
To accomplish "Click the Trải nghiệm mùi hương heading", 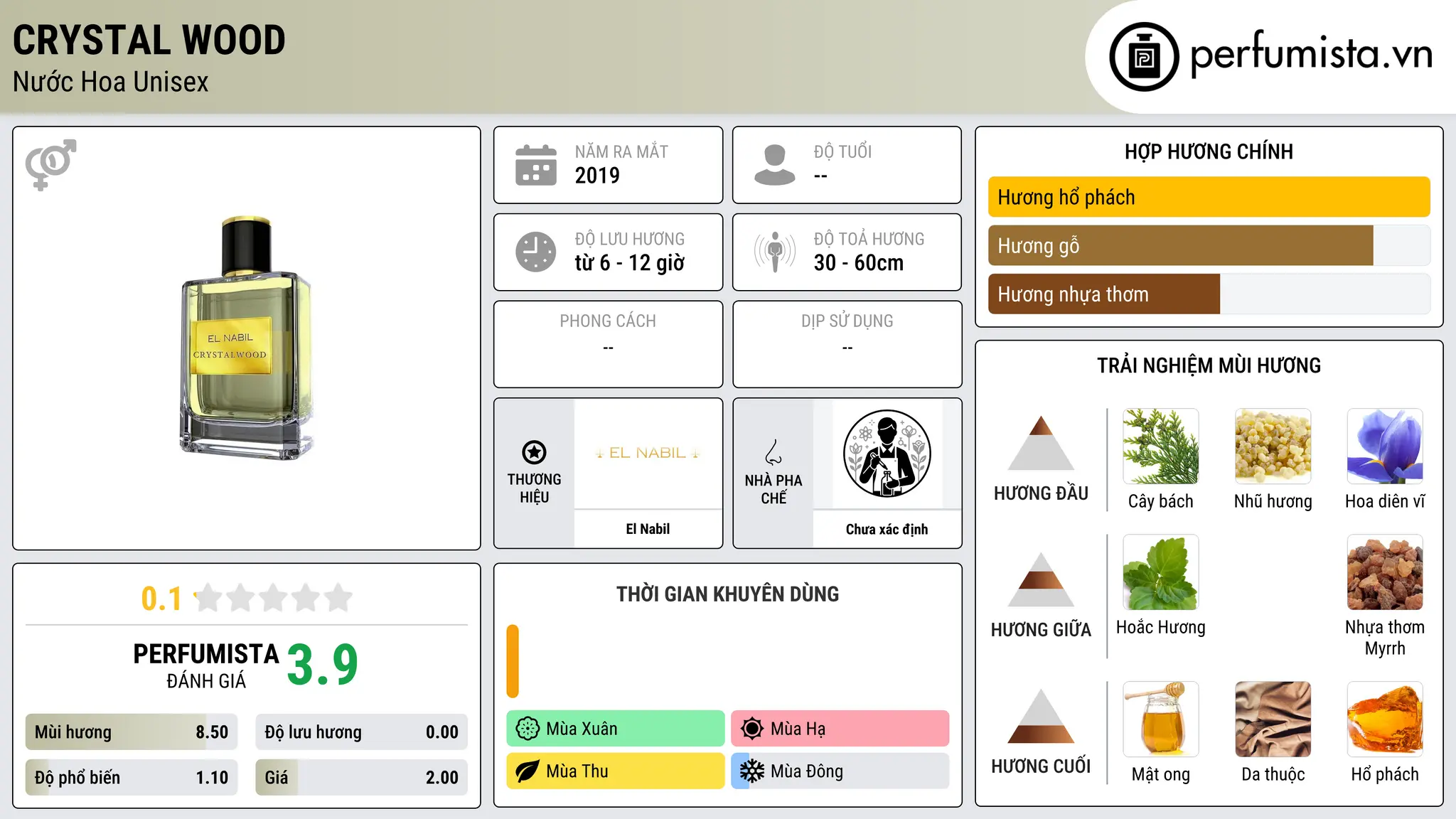I will click(x=1209, y=365).
